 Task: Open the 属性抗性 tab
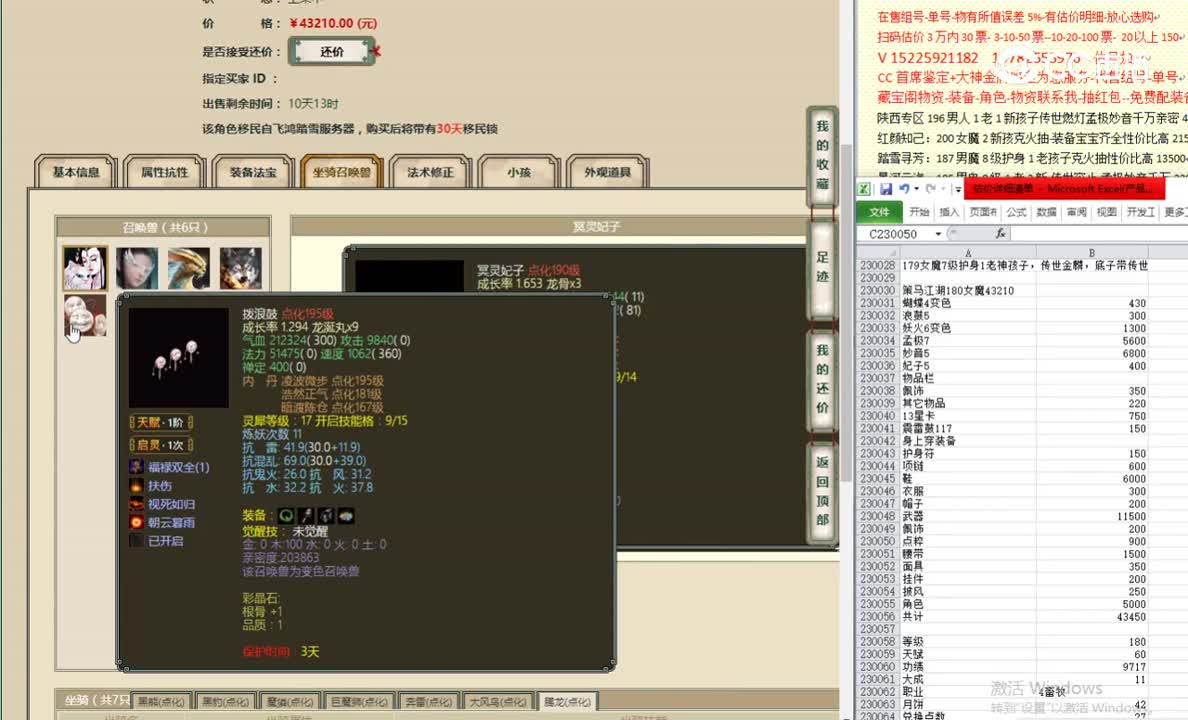coord(164,172)
